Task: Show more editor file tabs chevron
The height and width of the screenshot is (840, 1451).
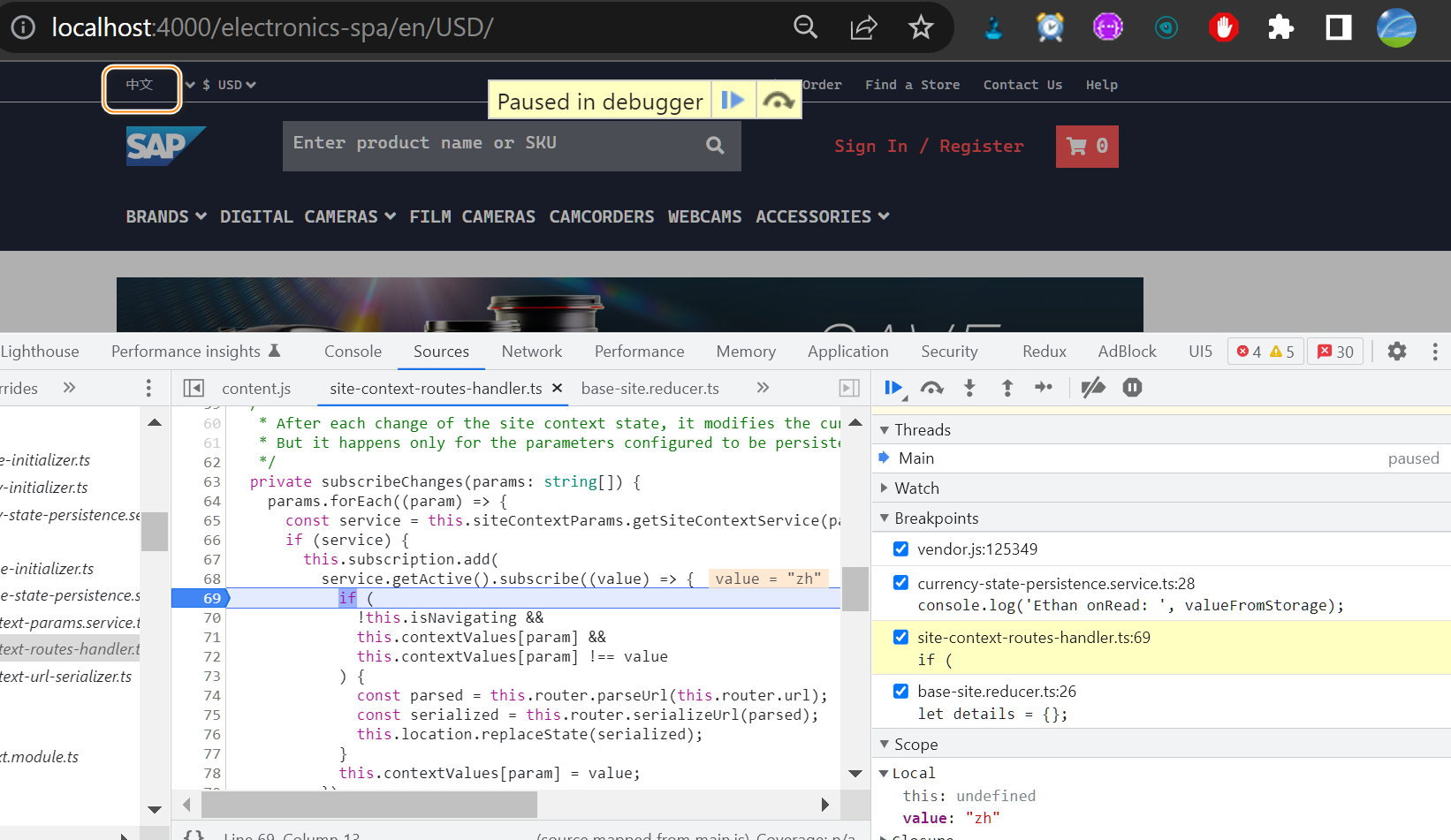Action: pos(763,388)
